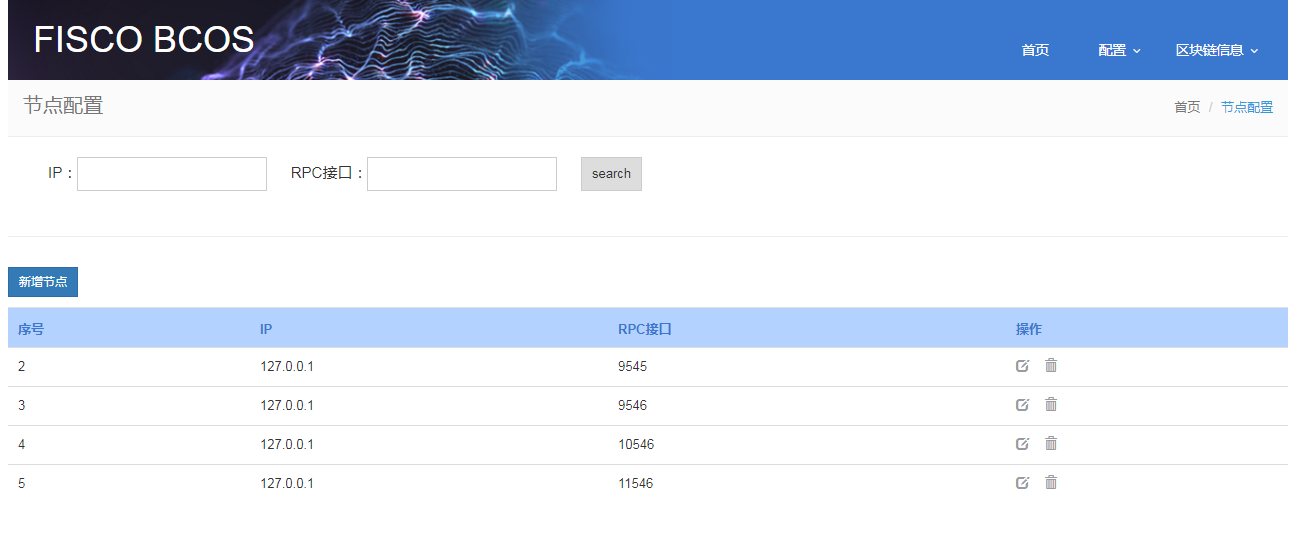Click the FISCO BCOS logo title

[x=144, y=40]
